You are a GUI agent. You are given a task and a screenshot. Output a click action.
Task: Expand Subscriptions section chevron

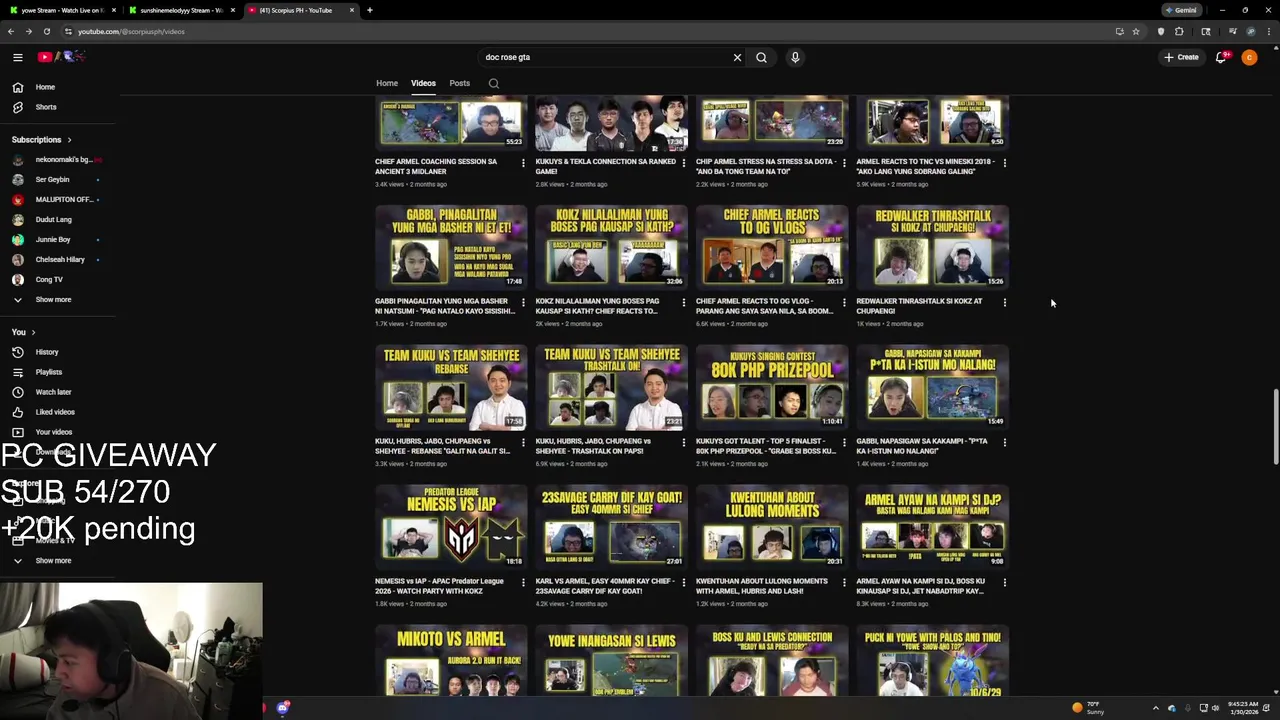(69, 140)
